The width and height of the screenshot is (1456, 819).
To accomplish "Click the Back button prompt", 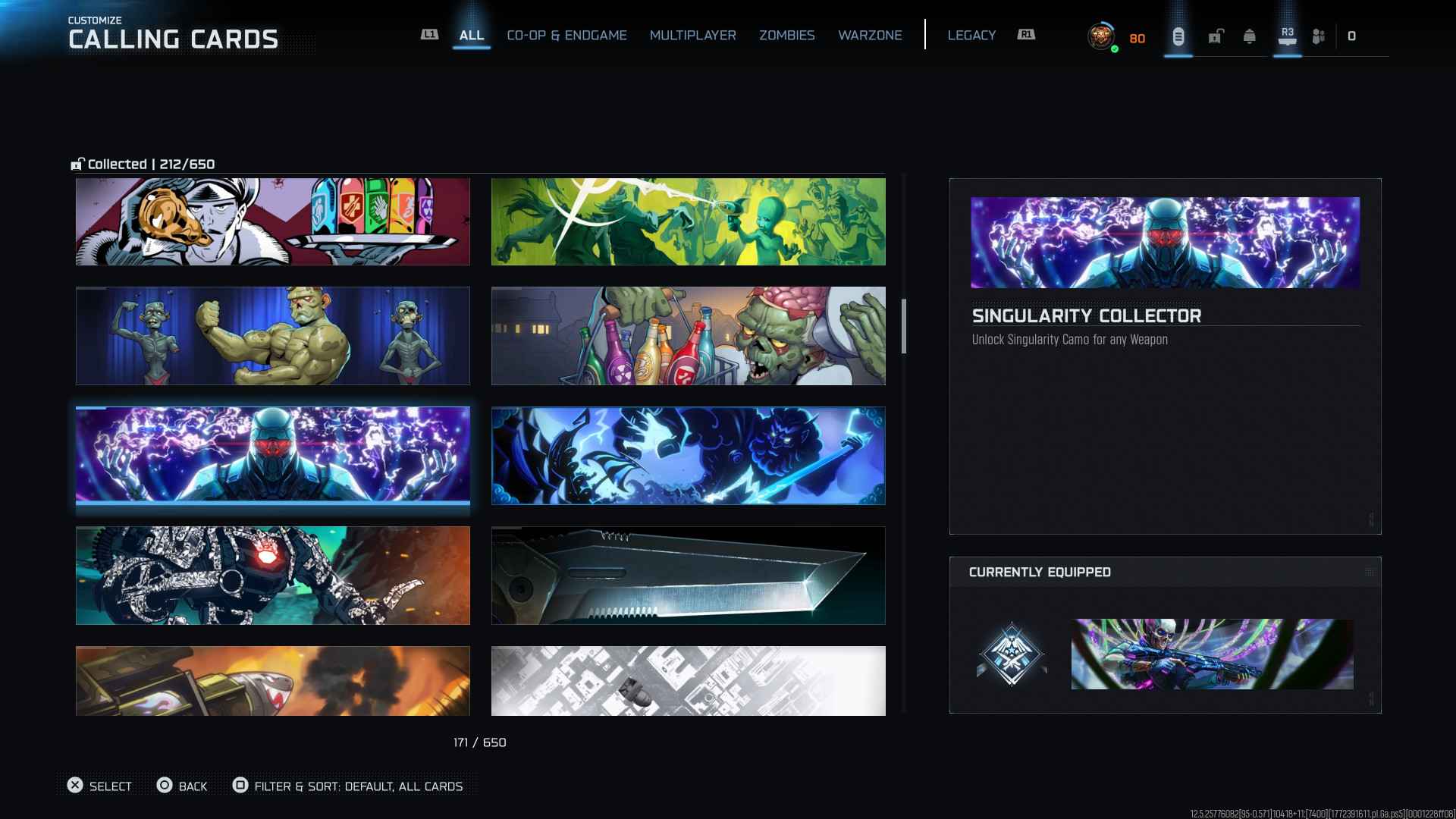I will click(x=182, y=786).
